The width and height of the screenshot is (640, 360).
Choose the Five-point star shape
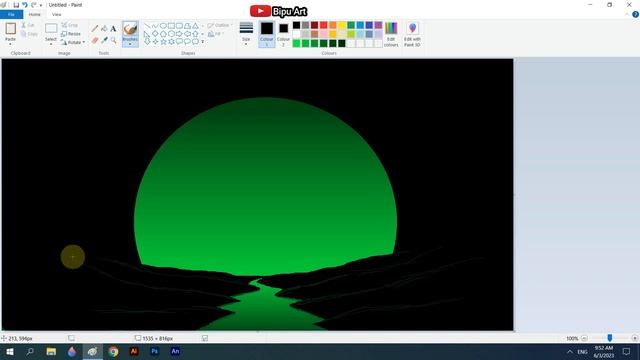(x=163, y=42)
